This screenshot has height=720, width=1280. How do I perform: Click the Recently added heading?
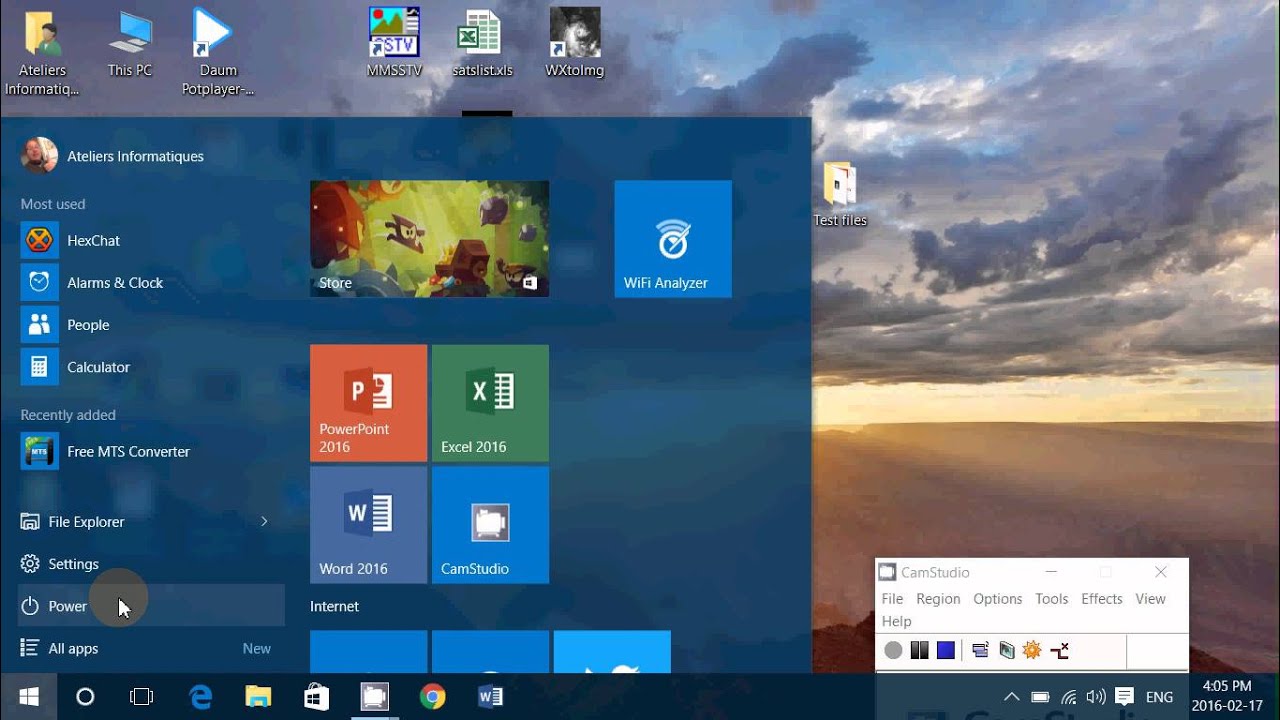point(68,415)
